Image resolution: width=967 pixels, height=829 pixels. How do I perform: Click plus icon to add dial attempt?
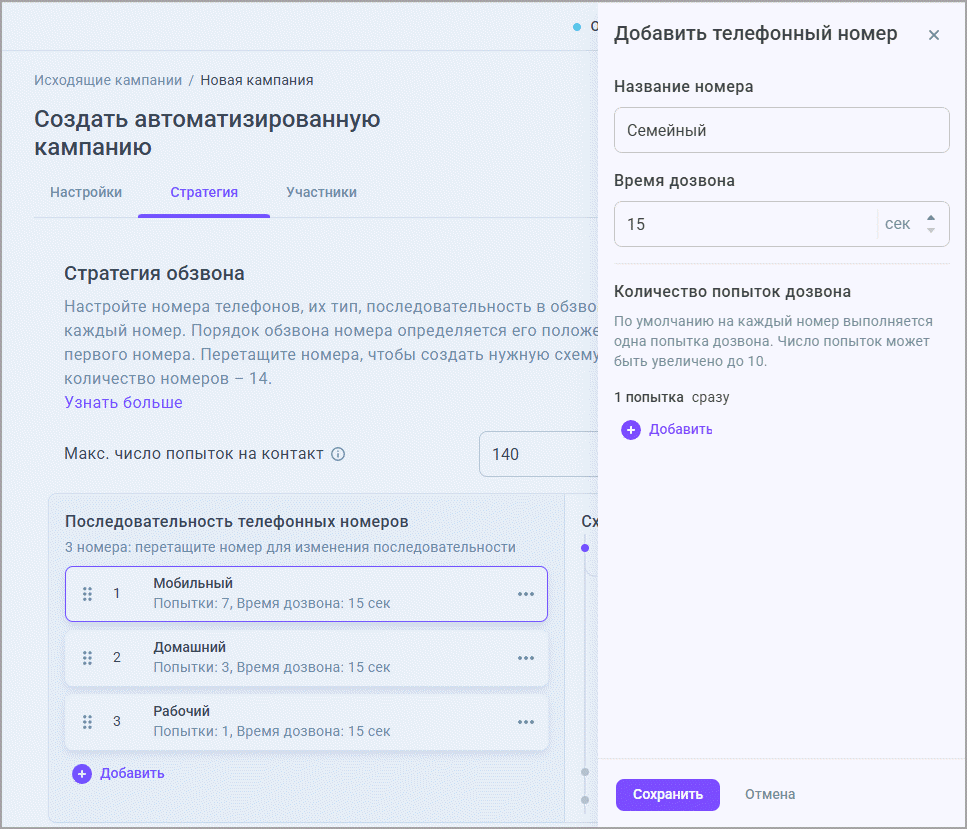point(631,430)
